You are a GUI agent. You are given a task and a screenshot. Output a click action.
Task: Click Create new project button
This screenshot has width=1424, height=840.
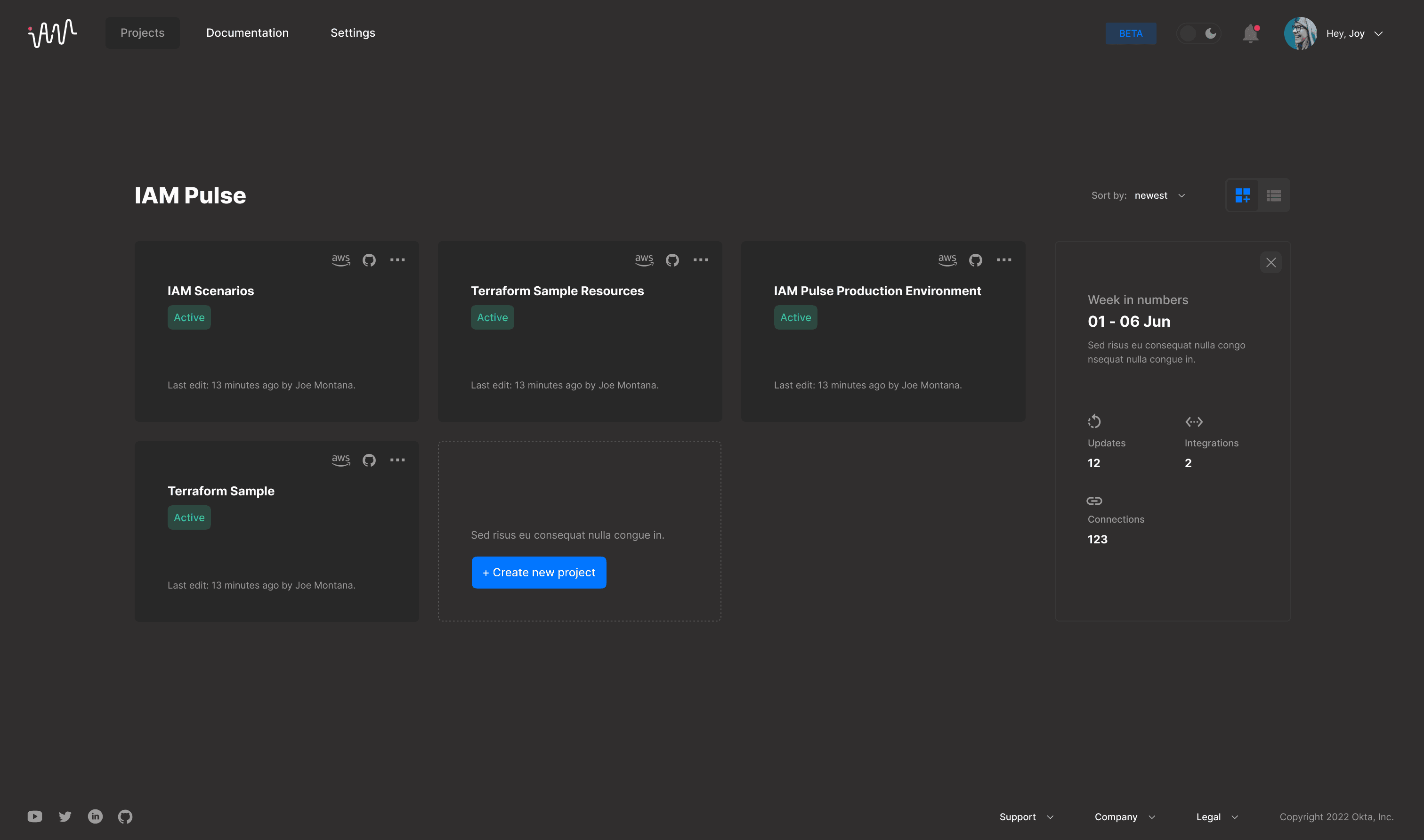(539, 572)
